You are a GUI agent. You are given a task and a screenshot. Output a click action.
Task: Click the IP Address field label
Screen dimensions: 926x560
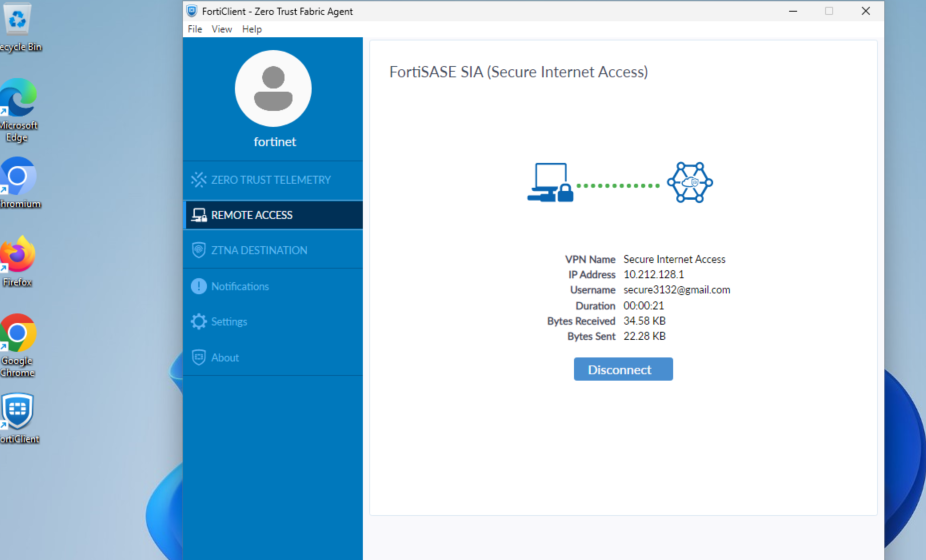click(x=592, y=275)
